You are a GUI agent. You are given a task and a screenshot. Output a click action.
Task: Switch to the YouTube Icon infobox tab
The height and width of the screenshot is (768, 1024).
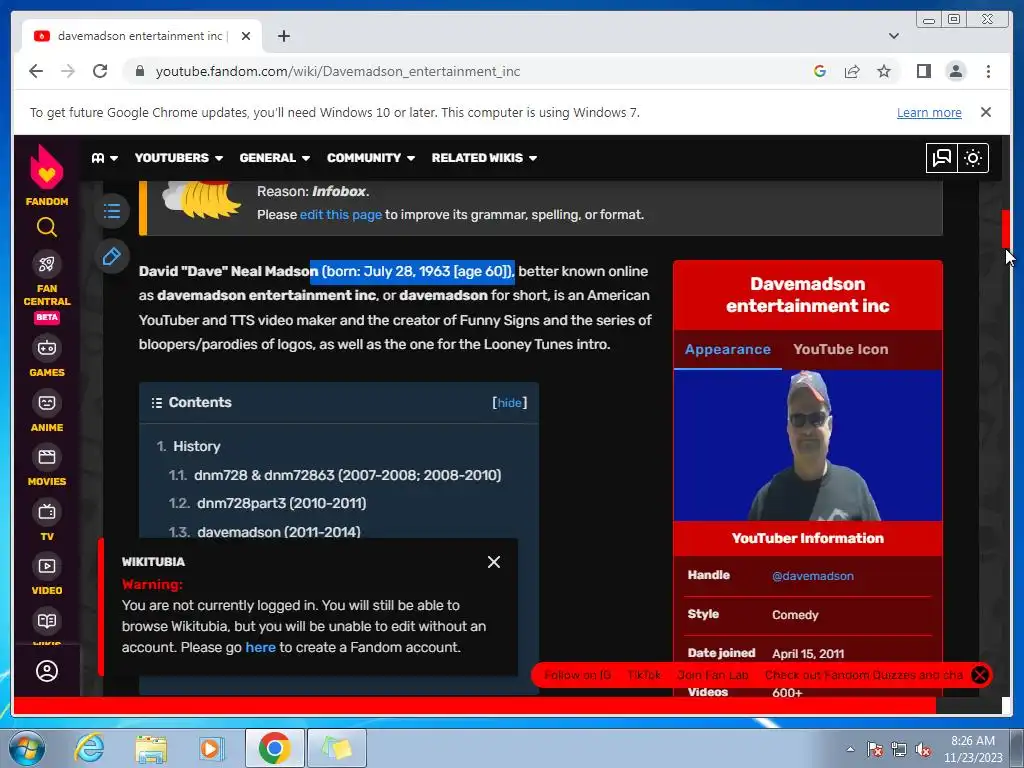point(840,349)
